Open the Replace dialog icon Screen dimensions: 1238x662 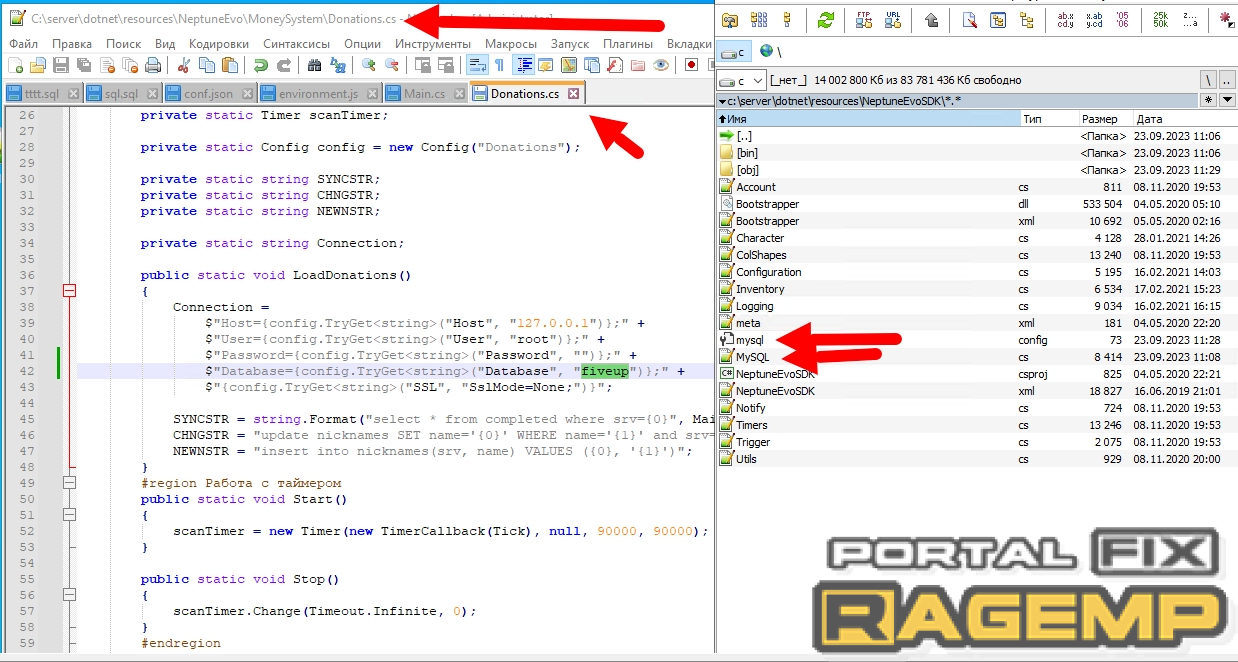point(338,65)
